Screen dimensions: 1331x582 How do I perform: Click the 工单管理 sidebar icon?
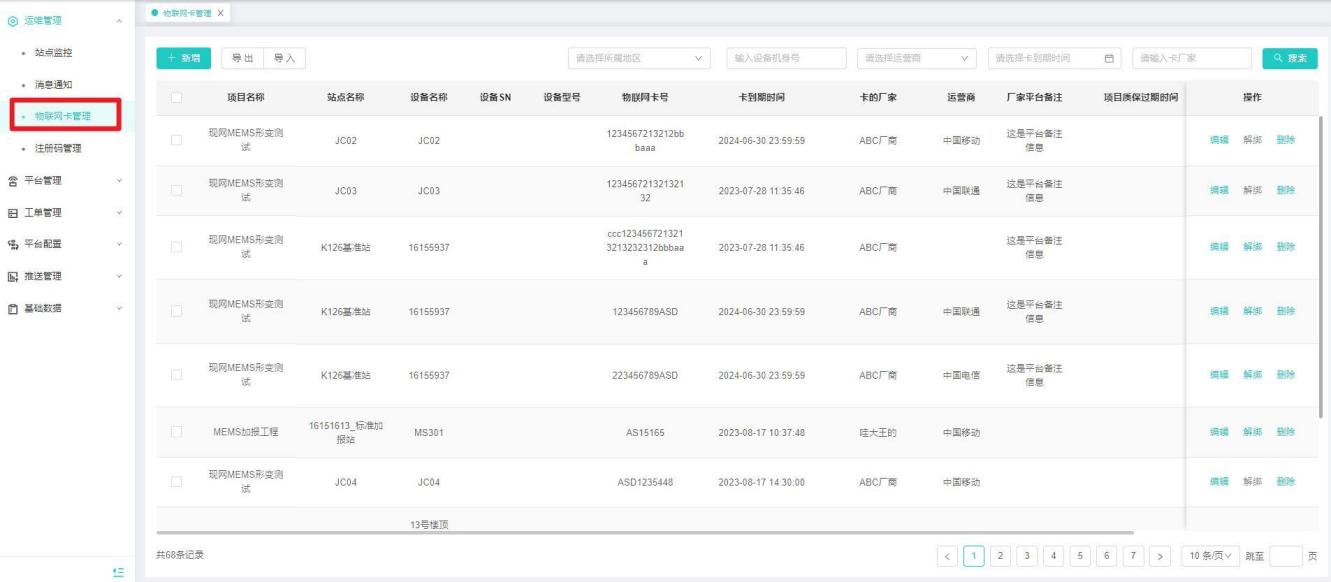tap(12, 212)
